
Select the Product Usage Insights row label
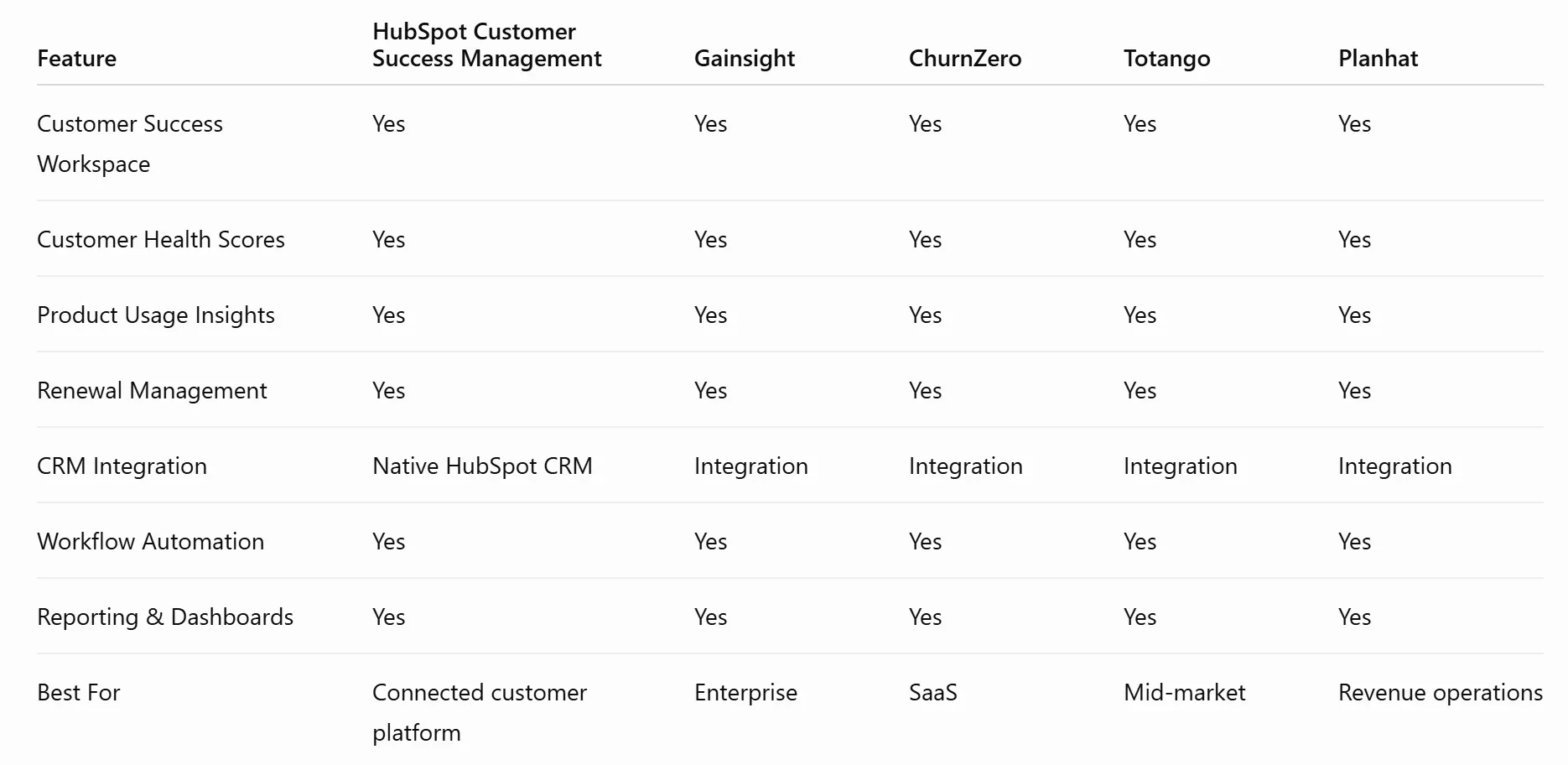tap(156, 315)
